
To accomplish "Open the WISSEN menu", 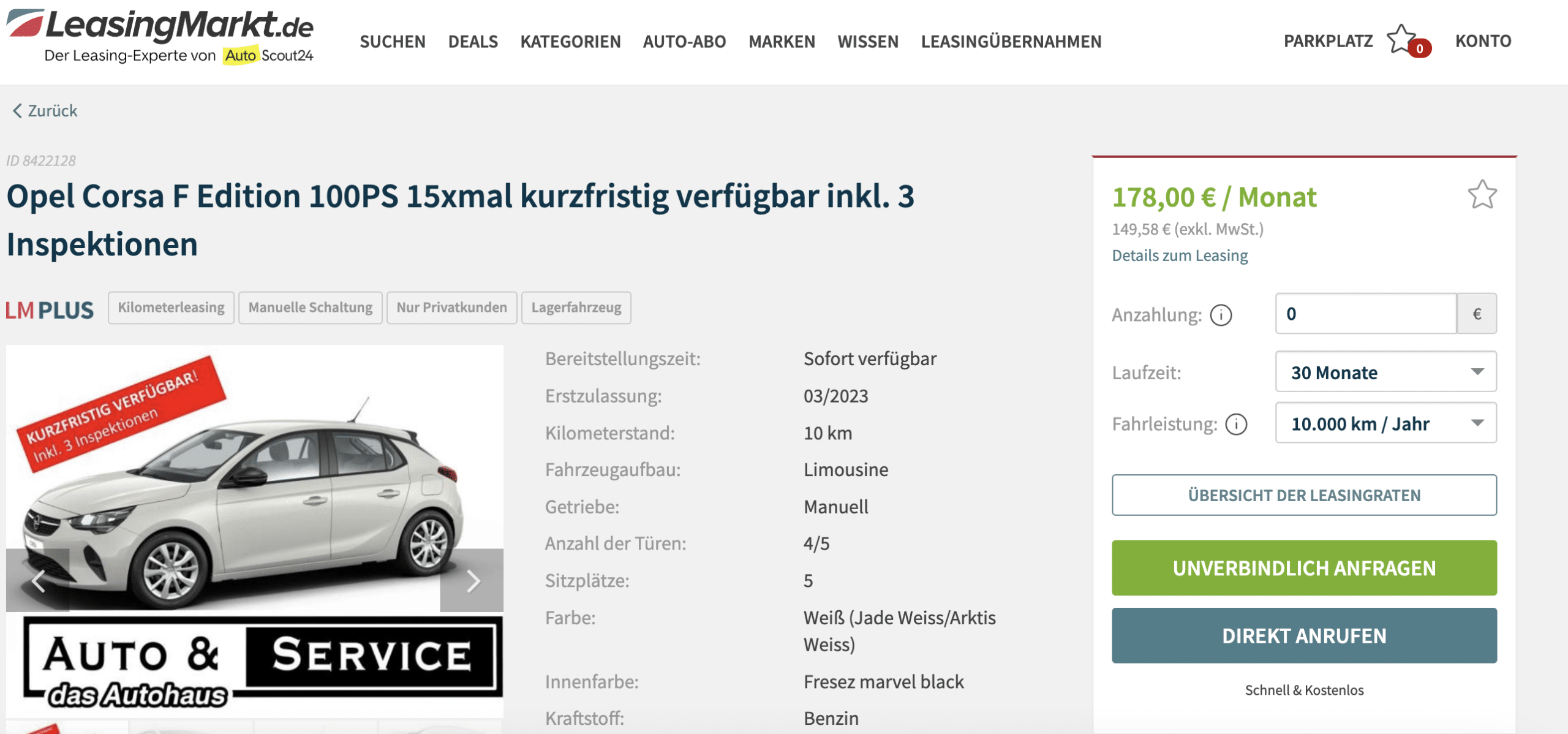I will [868, 41].
